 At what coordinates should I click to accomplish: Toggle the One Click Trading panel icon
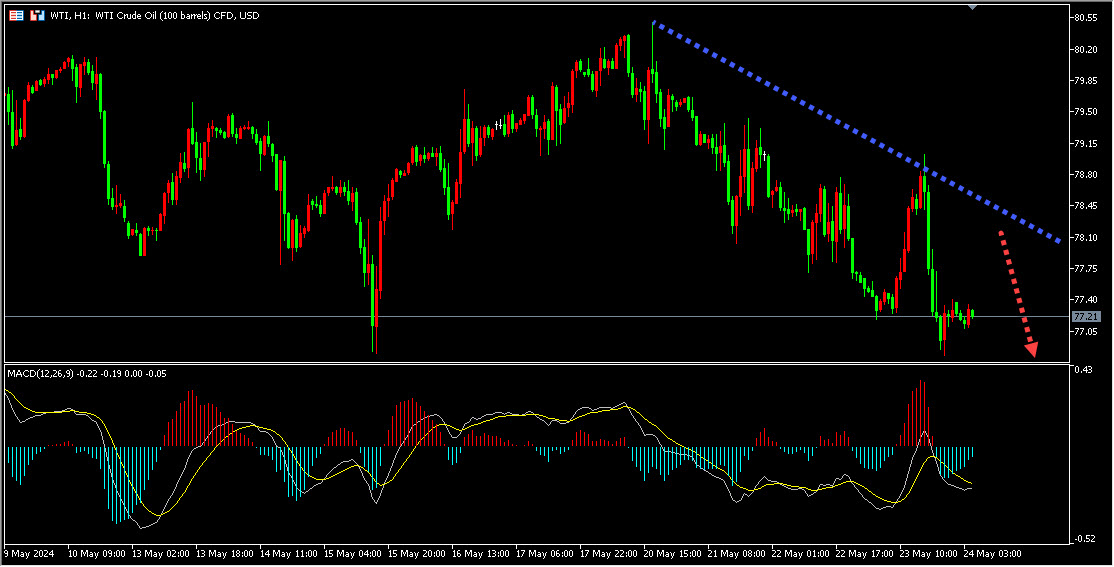tap(37, 15)
